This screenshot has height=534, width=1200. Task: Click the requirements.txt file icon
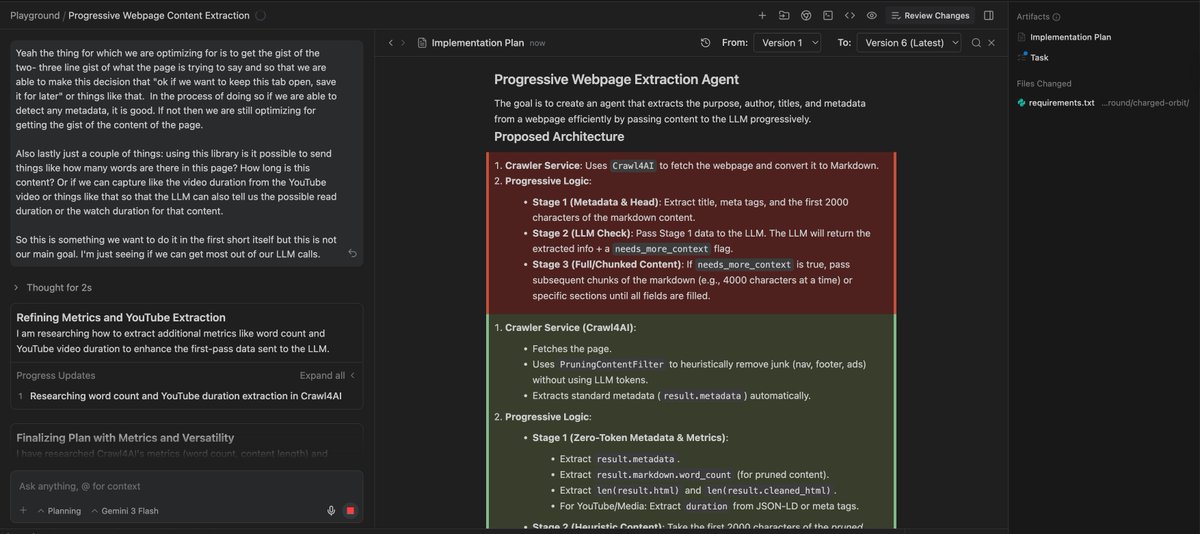pyautogui.click(x=1021, y=103)
